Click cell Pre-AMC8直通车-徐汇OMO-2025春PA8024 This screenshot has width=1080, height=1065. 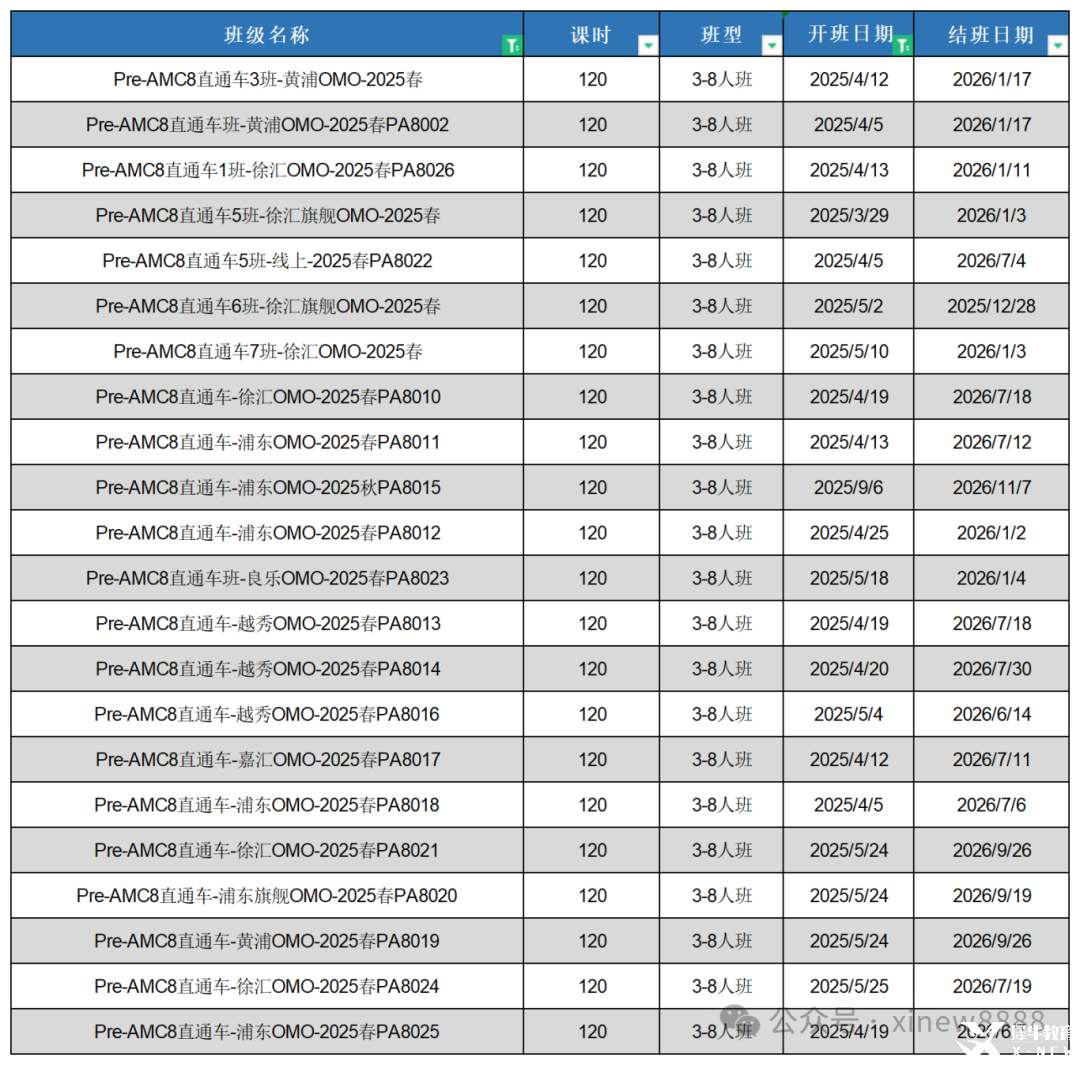click(x=267, y=986)
